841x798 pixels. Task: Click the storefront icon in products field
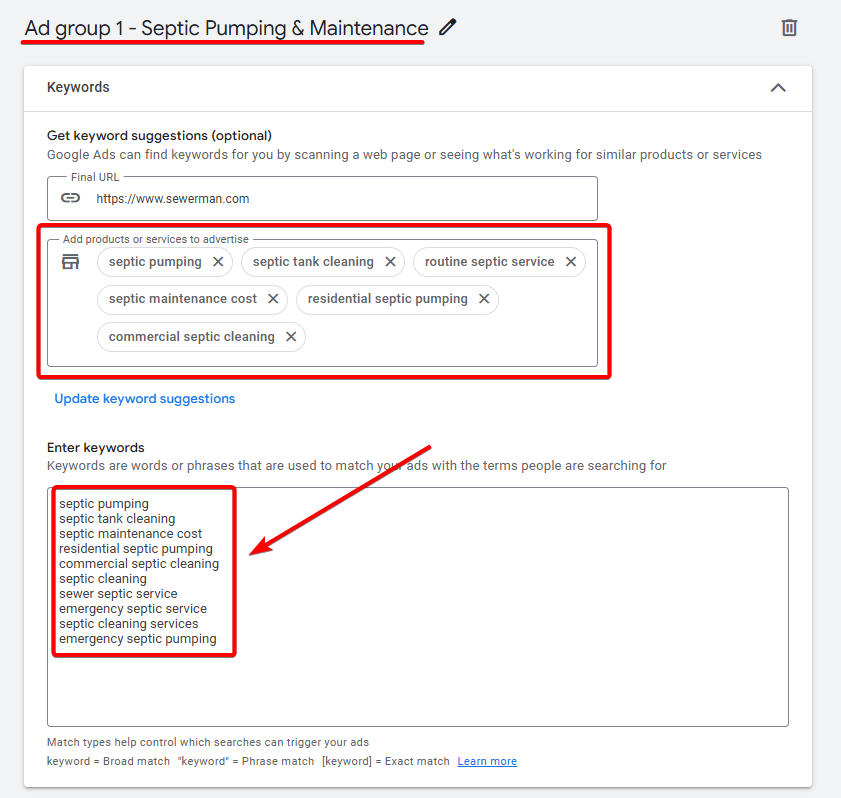point(70,262)
